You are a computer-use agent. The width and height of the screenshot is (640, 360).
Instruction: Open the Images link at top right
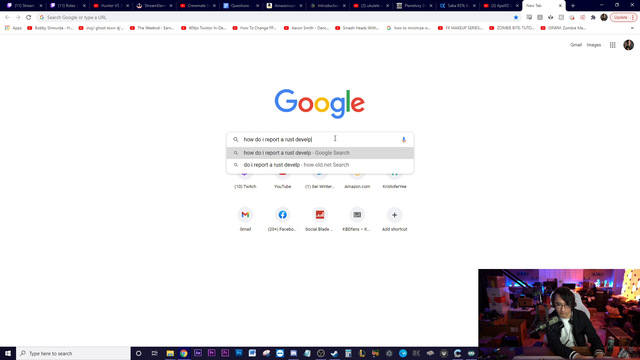point(594,45)
